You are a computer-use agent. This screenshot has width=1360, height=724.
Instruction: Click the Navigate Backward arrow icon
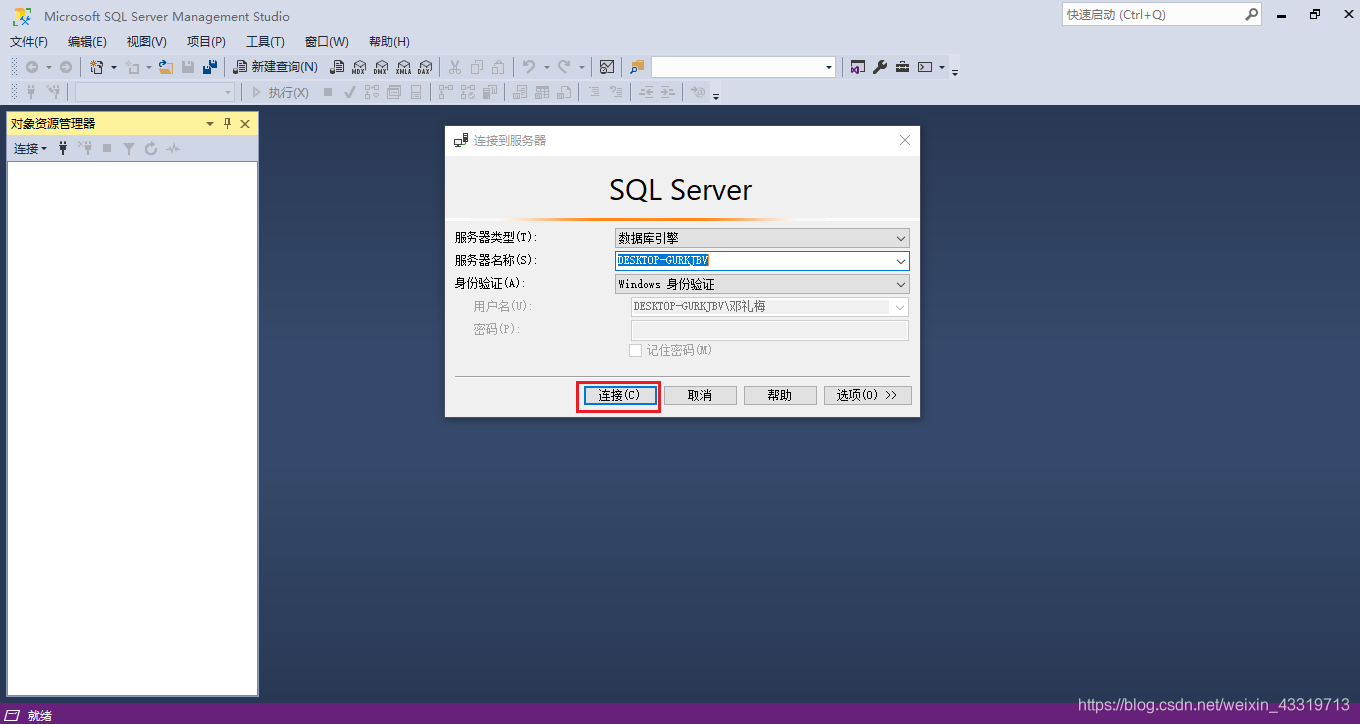pos(32,67)
